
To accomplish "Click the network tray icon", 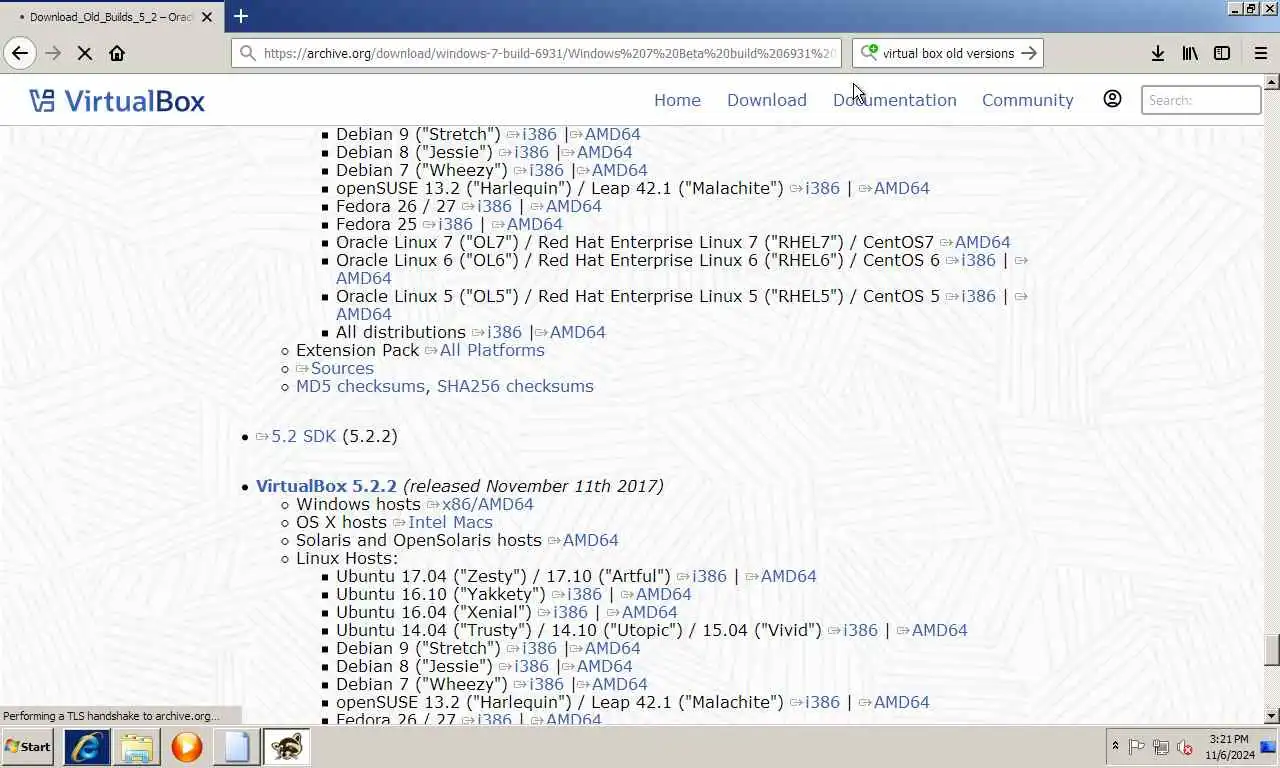I will pos(1161,747).
